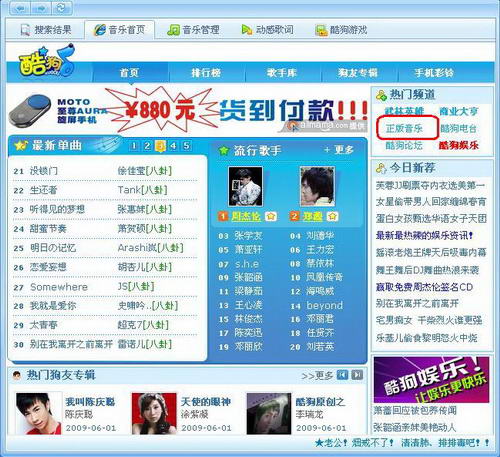
Task: Open the 歌手库 navigation menu item
Action: [282, 73]
